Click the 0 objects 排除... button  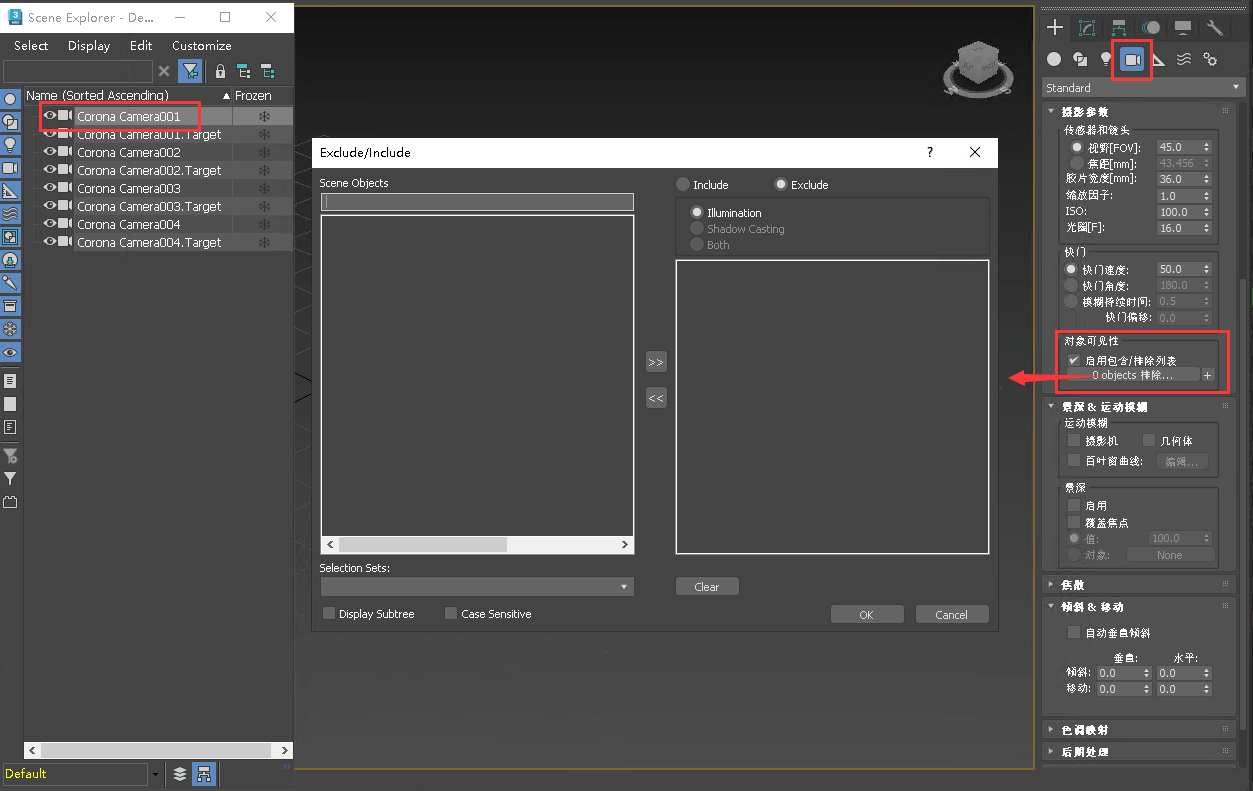[1132, 375]
